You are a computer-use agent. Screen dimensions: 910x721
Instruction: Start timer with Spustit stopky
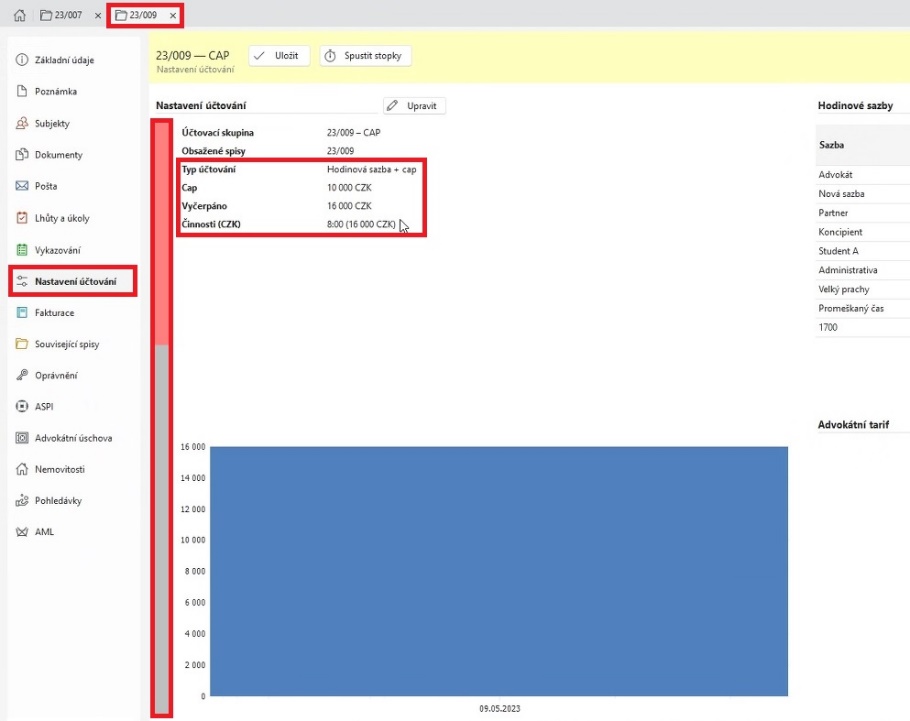pyautogui.click(x=365, y=56)
